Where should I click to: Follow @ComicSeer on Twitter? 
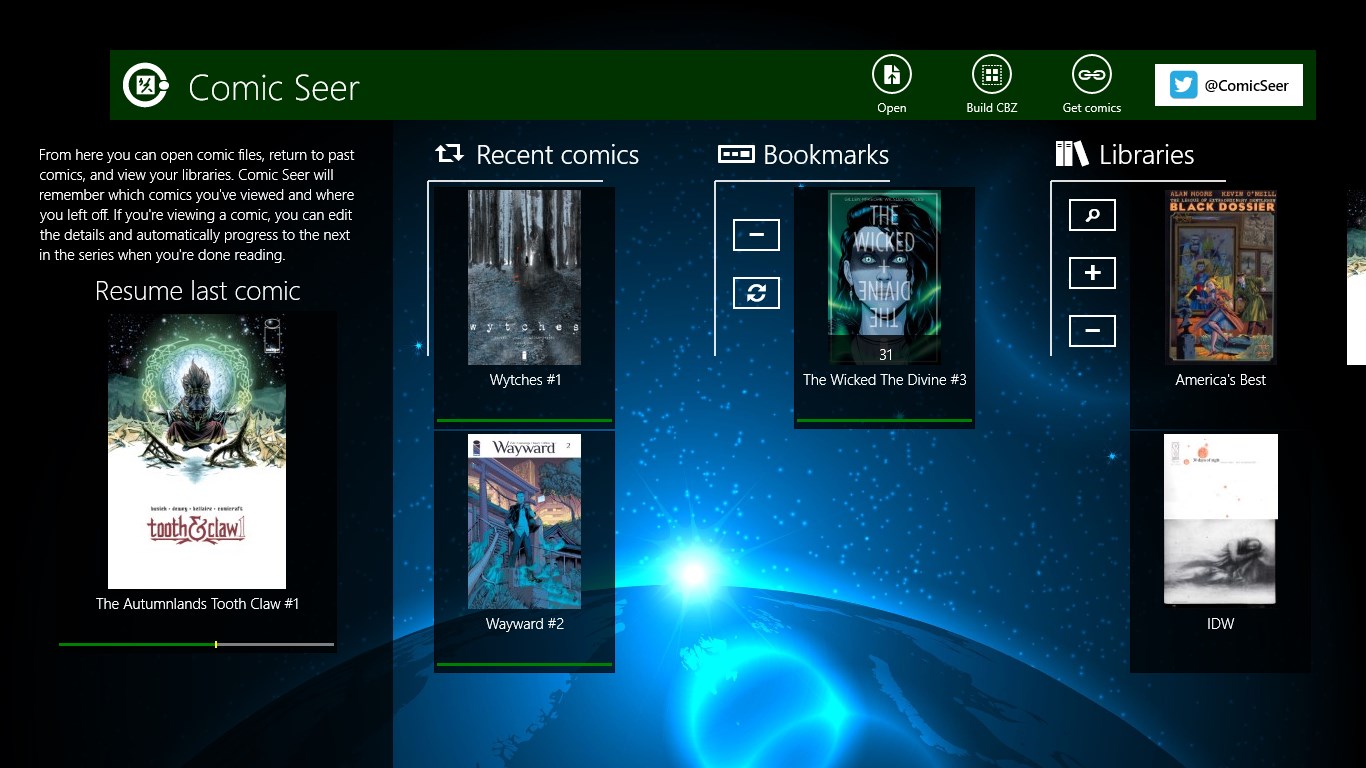1228,85
